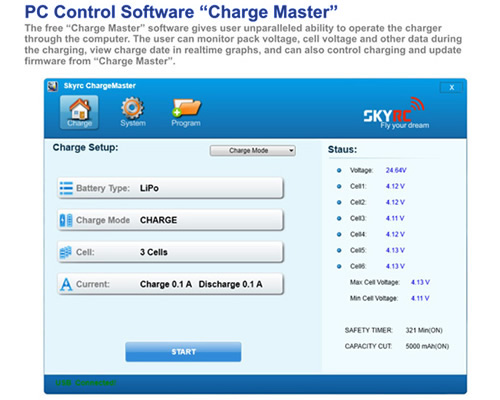Click the Charge Mode battery icon
The image size is (500, 400).
[x=66, y=220]
